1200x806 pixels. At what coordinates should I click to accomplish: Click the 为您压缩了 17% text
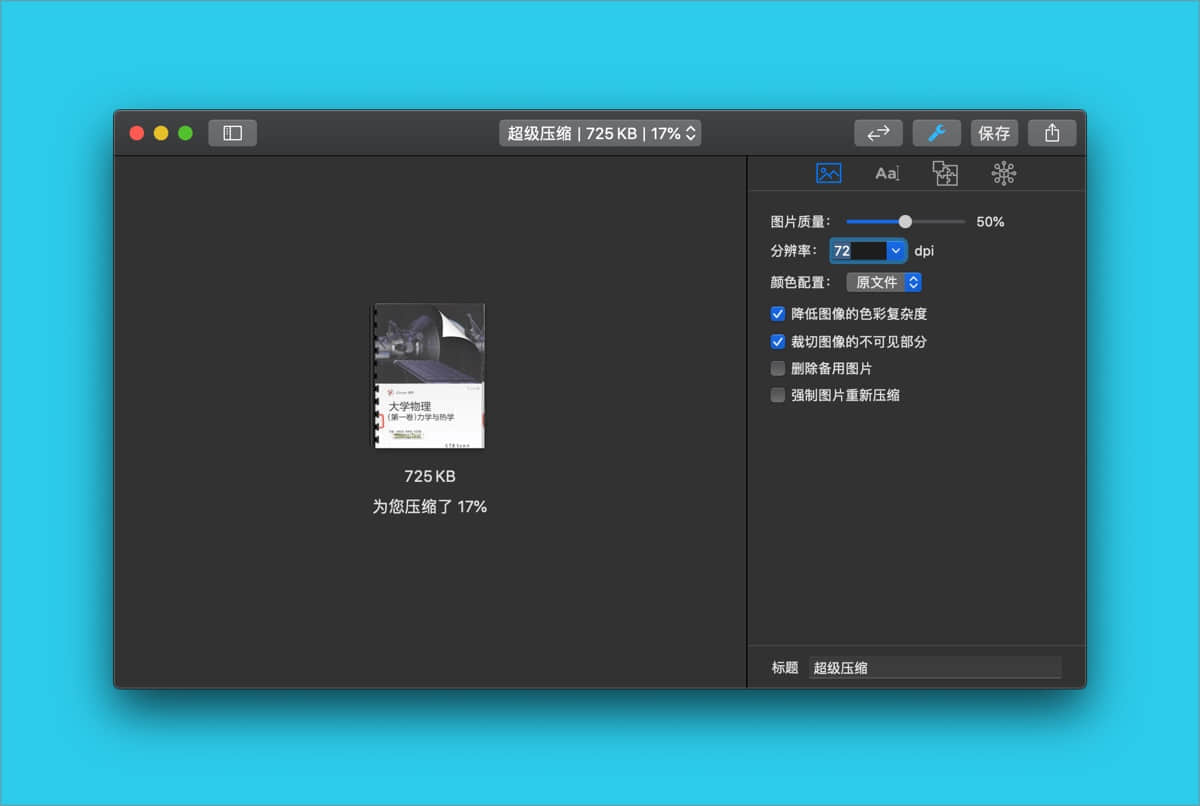click(430, 507)
